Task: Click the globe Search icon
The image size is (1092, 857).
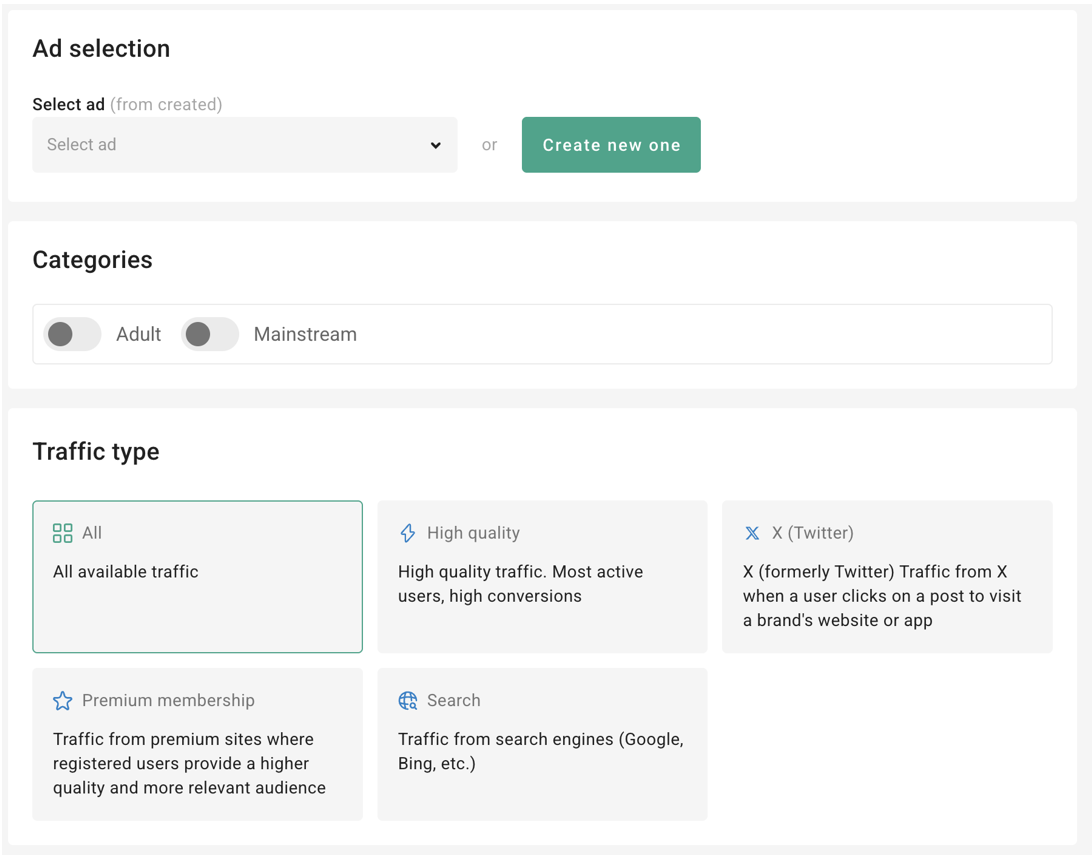Action: [408, 701]
